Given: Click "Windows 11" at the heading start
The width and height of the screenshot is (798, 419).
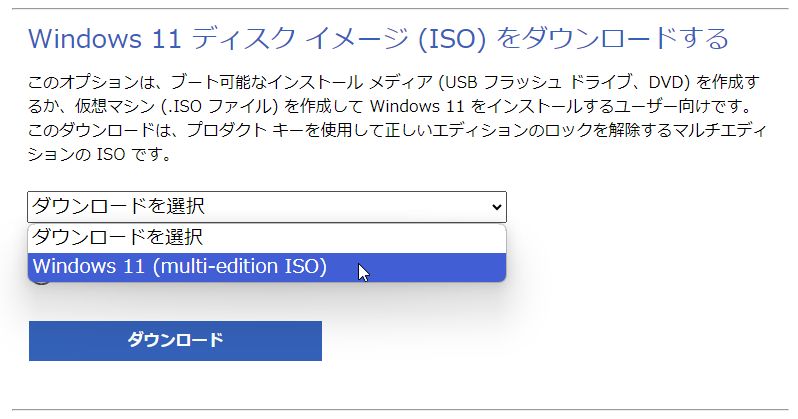Looking at the screenshot, I should pos(89,40).
